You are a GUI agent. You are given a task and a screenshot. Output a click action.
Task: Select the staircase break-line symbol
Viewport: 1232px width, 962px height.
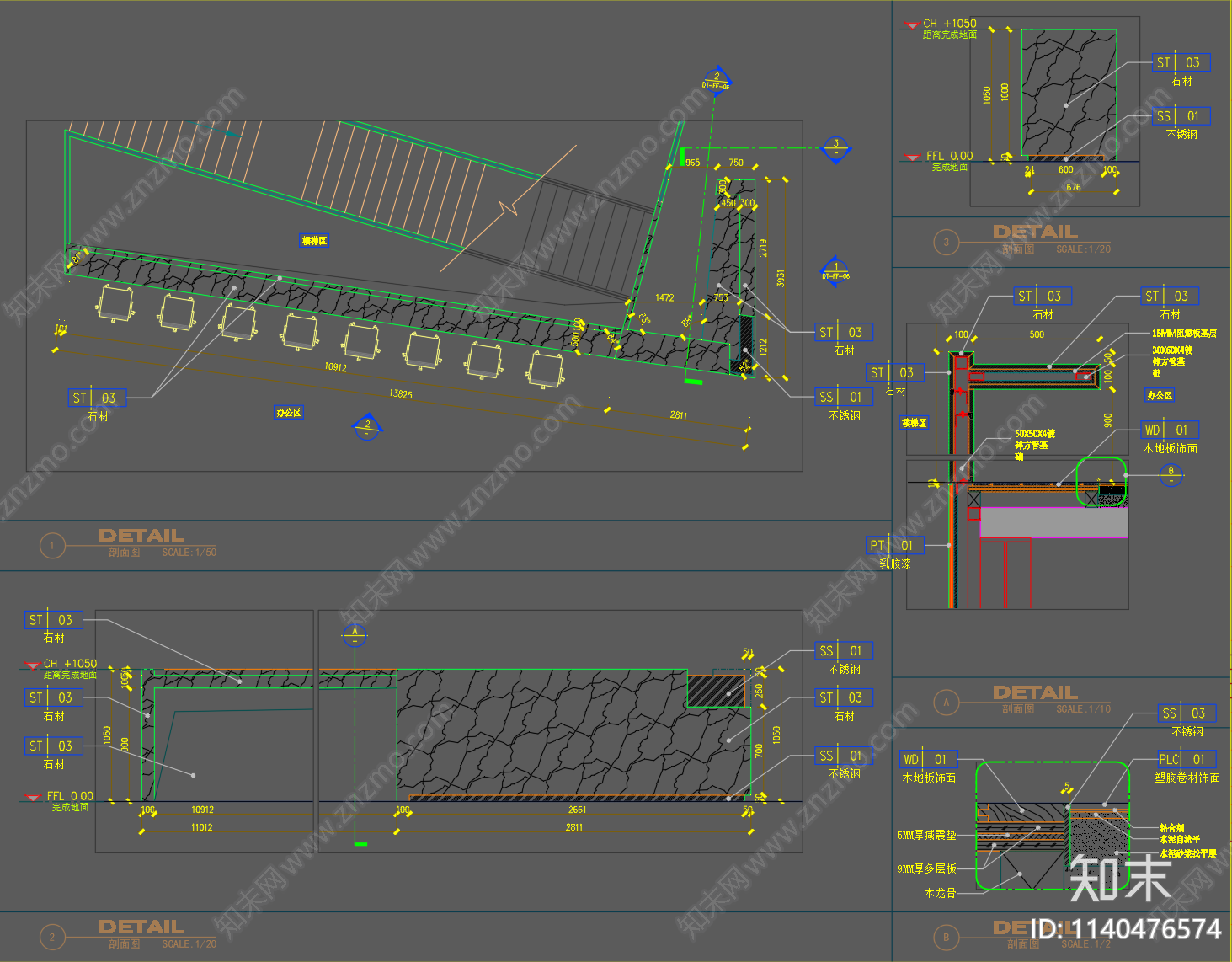pos(508,207)
